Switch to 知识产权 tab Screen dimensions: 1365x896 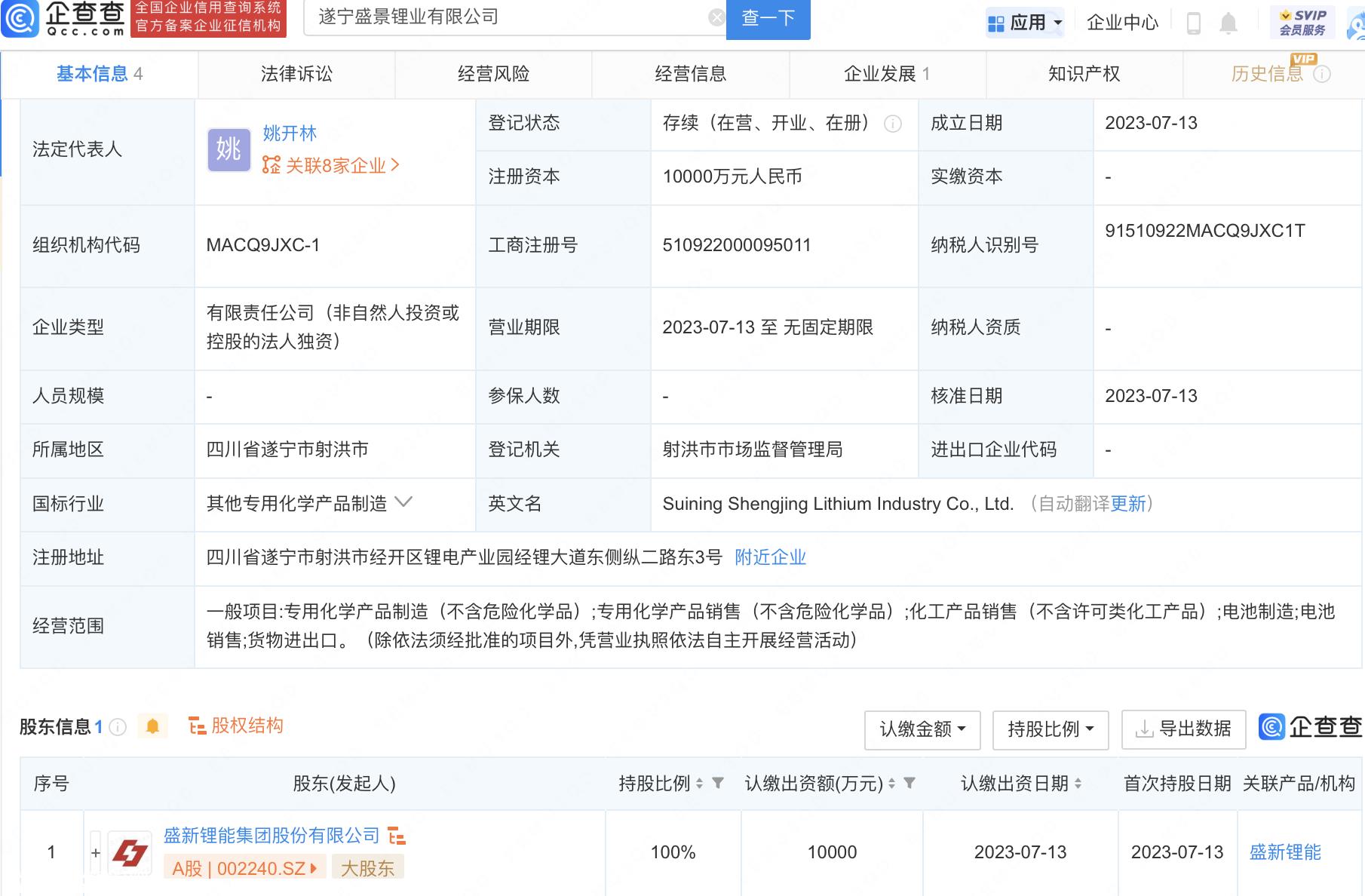(x=1084, y=74)
